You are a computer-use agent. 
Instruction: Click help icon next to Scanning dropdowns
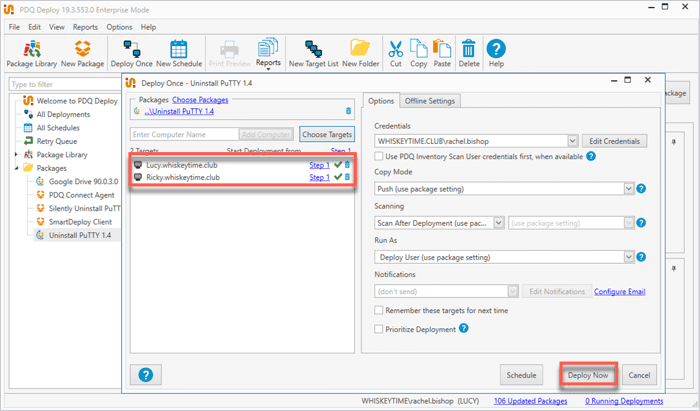641,223
